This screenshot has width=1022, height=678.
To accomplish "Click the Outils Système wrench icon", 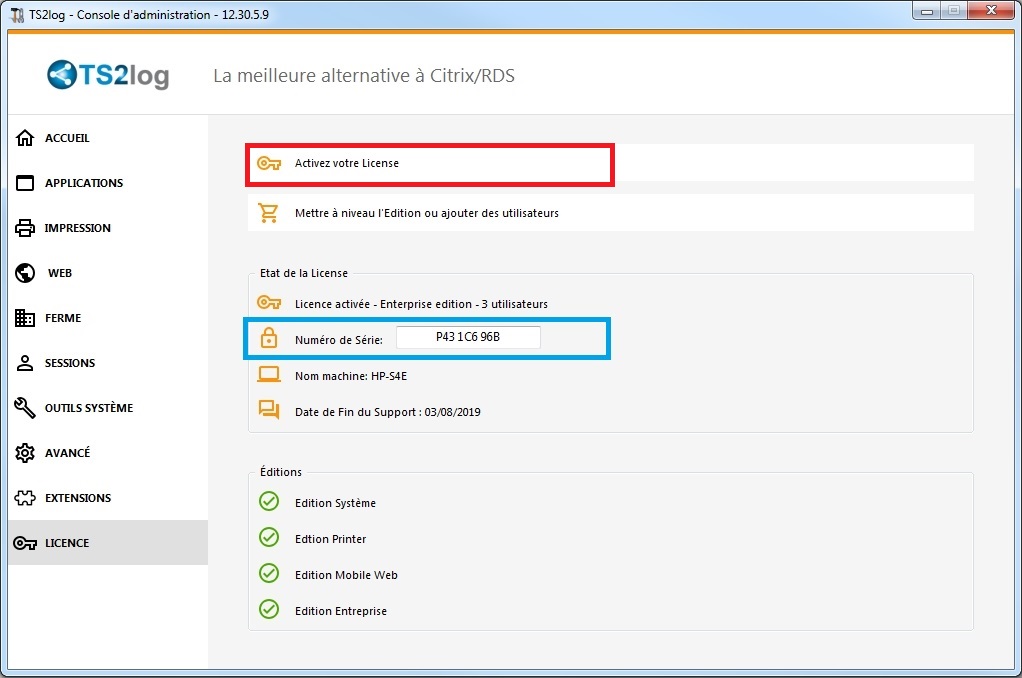I will click(25, 407).
